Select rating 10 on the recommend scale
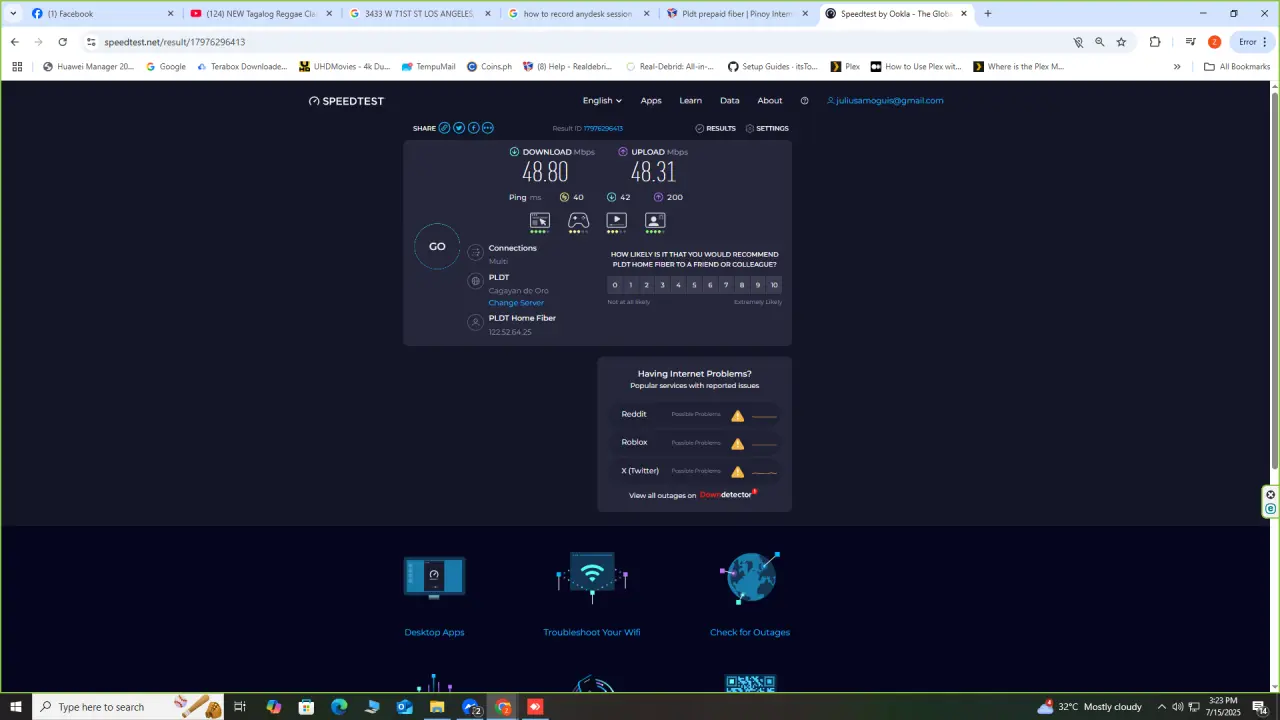1280x720 pixels. [774, 285]
